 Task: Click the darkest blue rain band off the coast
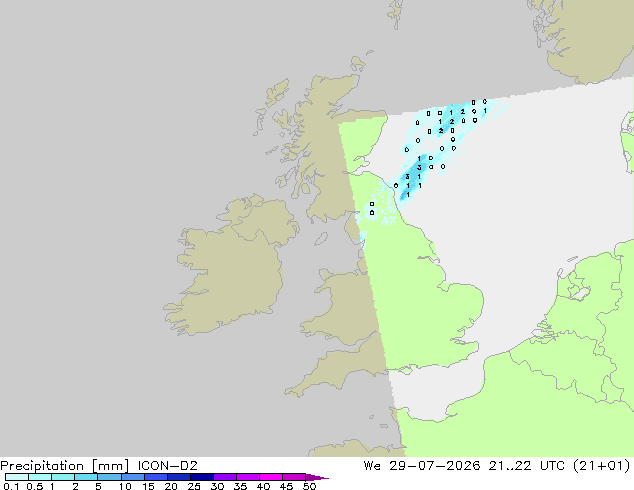(x=412, y=174)
